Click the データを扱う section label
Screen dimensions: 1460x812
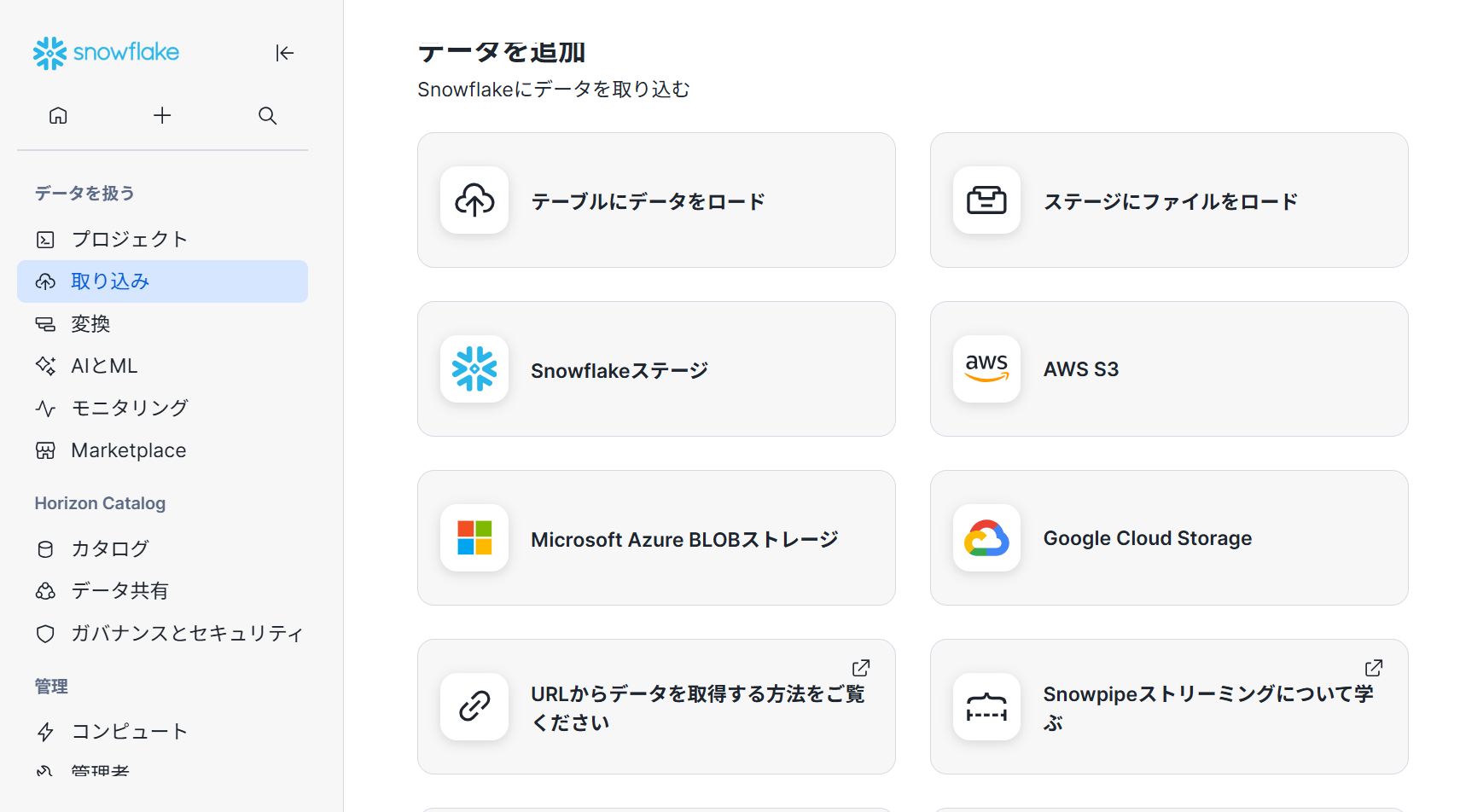(x=84, y=194)
